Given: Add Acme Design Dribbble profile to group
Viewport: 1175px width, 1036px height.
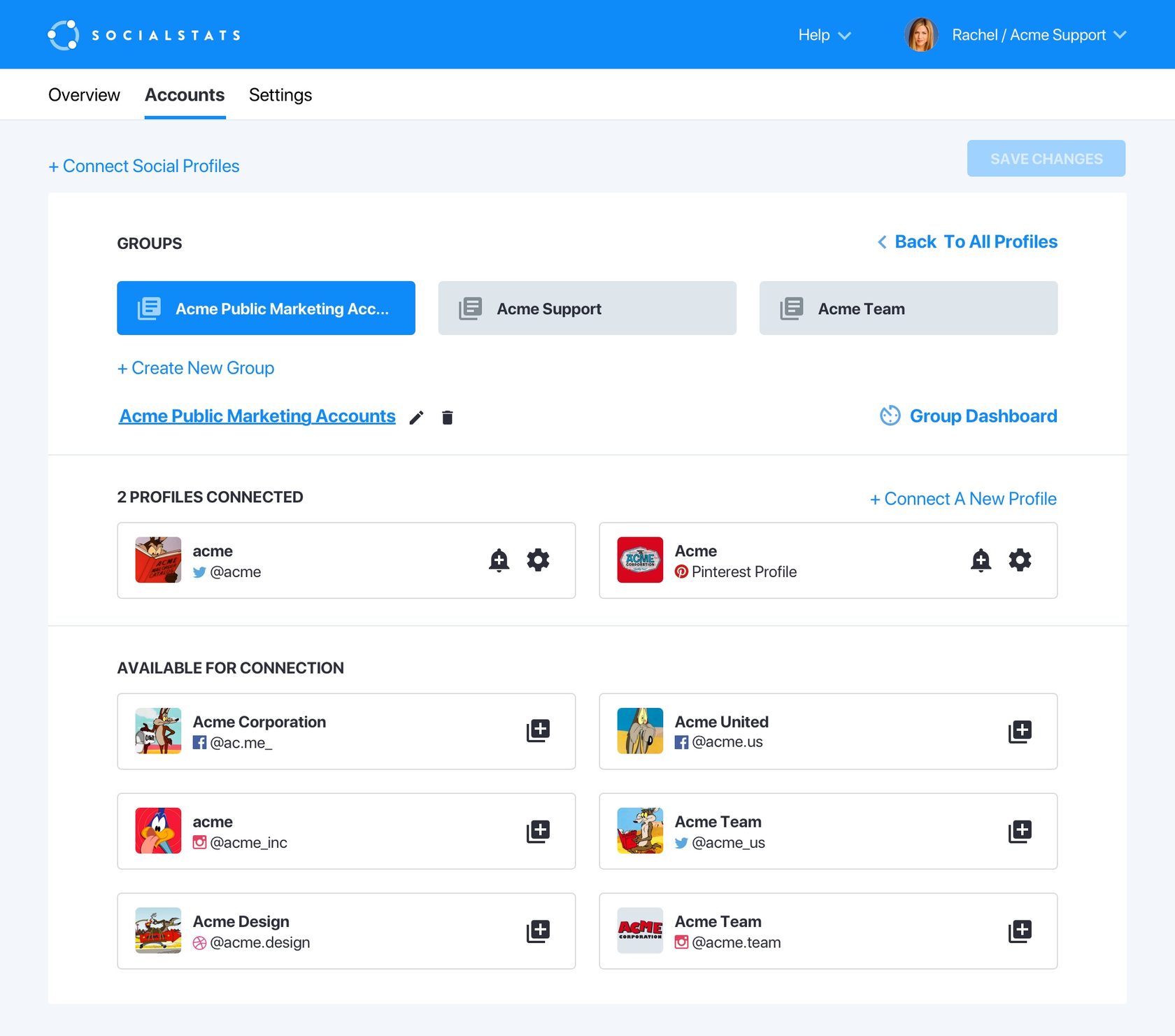Looking at the screenshot, I should click(x=538, y=931).
